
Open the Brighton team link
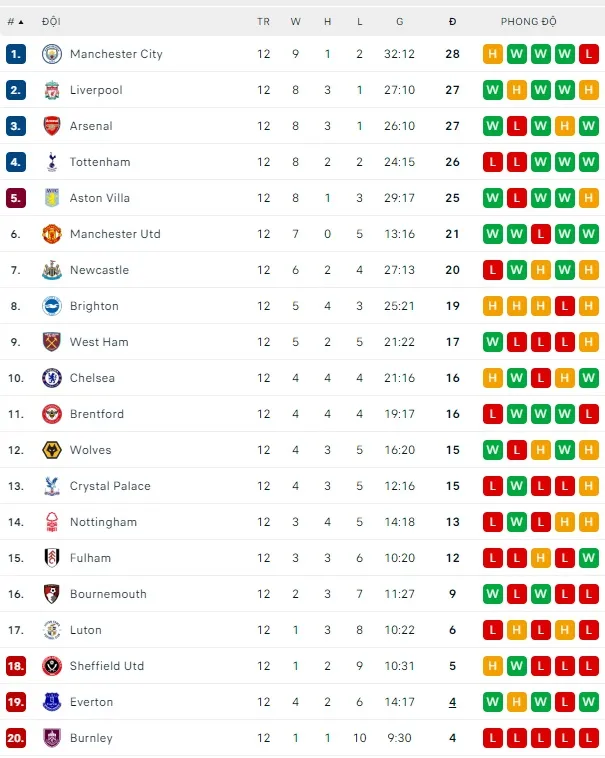click(94, 306)
